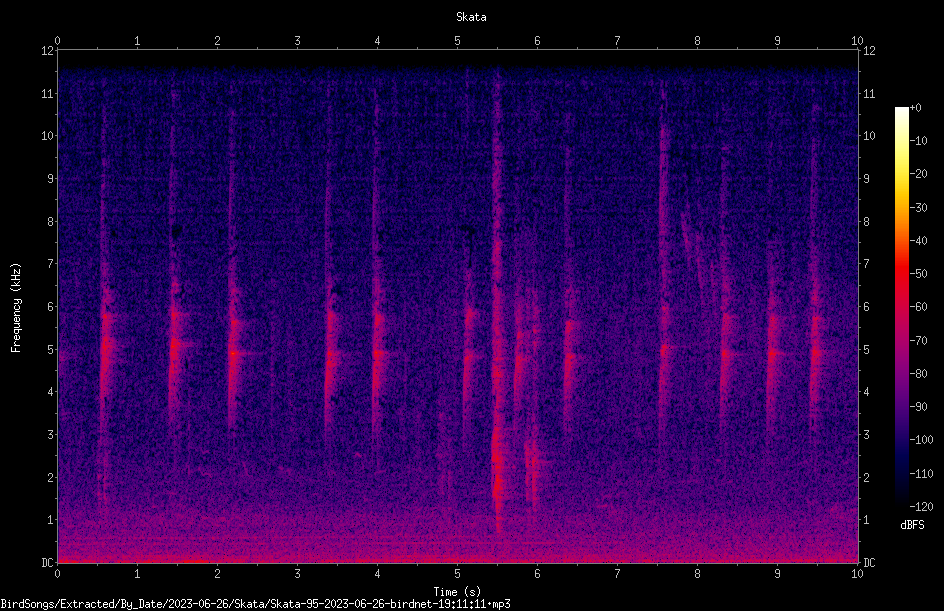Click the "-100" colorbar label

click(x=922, y=440)
